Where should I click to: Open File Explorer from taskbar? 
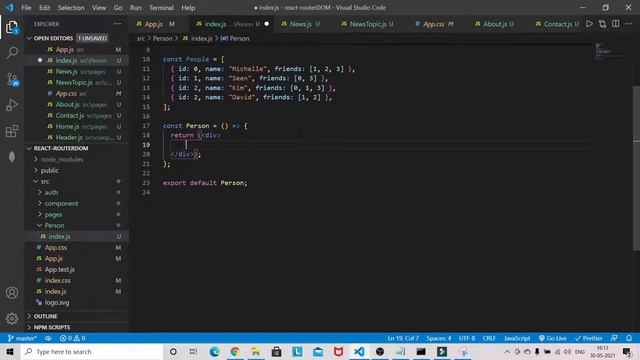256,351
